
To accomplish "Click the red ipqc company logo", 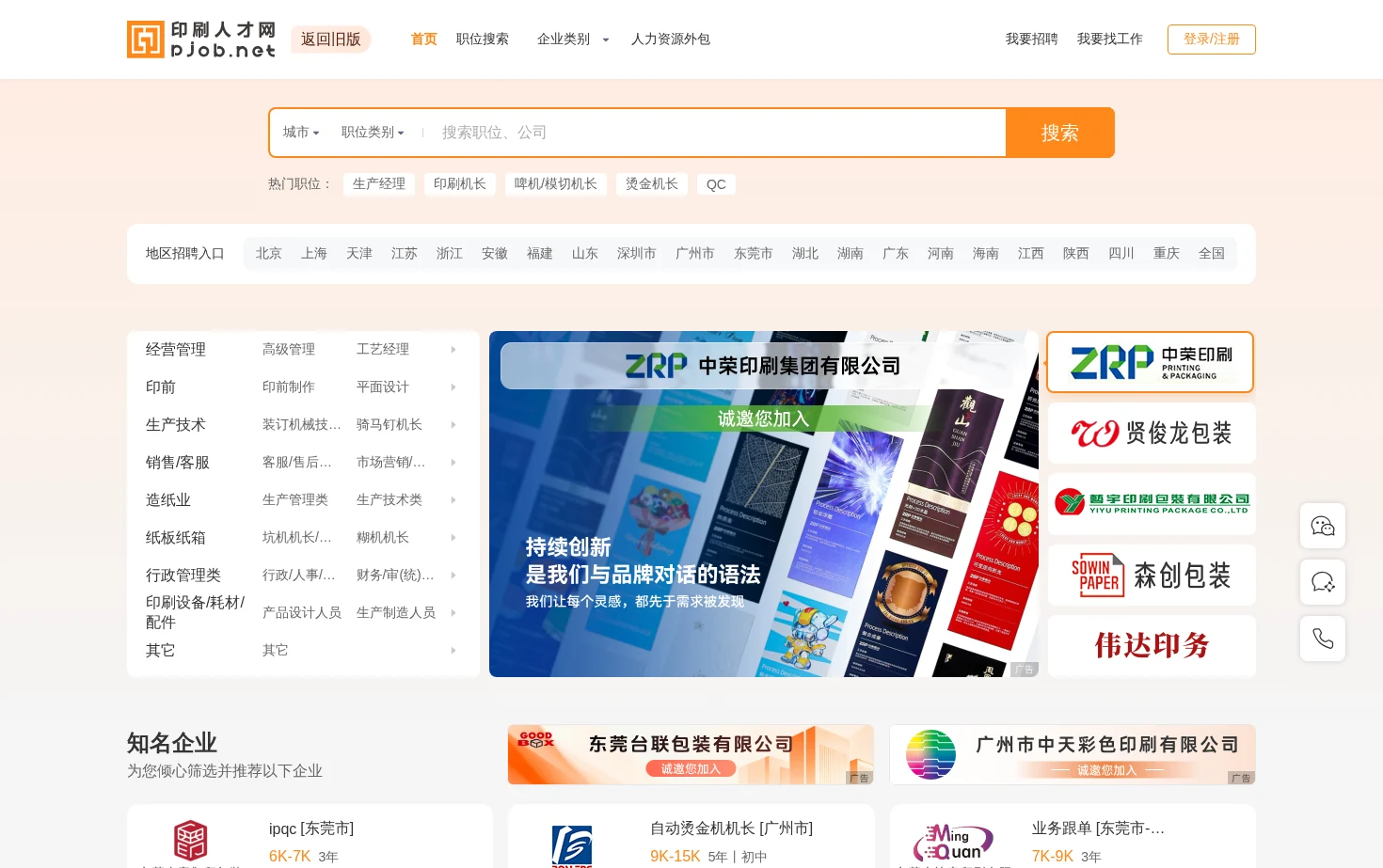I will 190,840.
